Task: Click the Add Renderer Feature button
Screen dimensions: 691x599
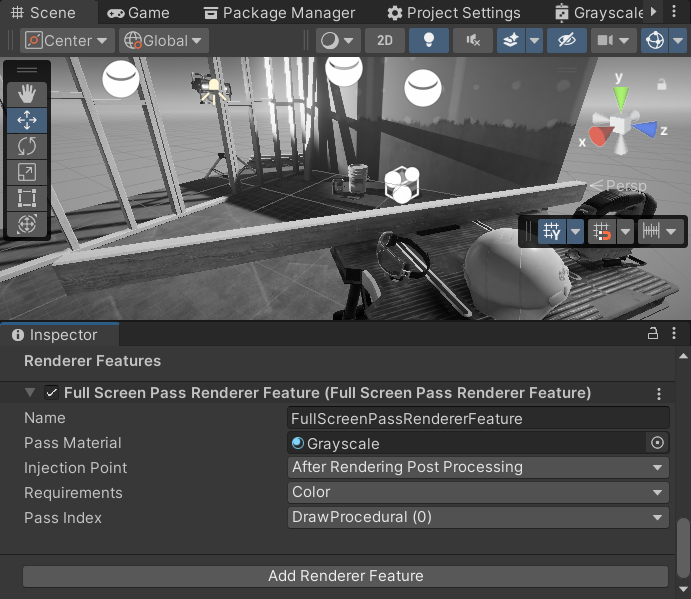Action: [345, 576]
